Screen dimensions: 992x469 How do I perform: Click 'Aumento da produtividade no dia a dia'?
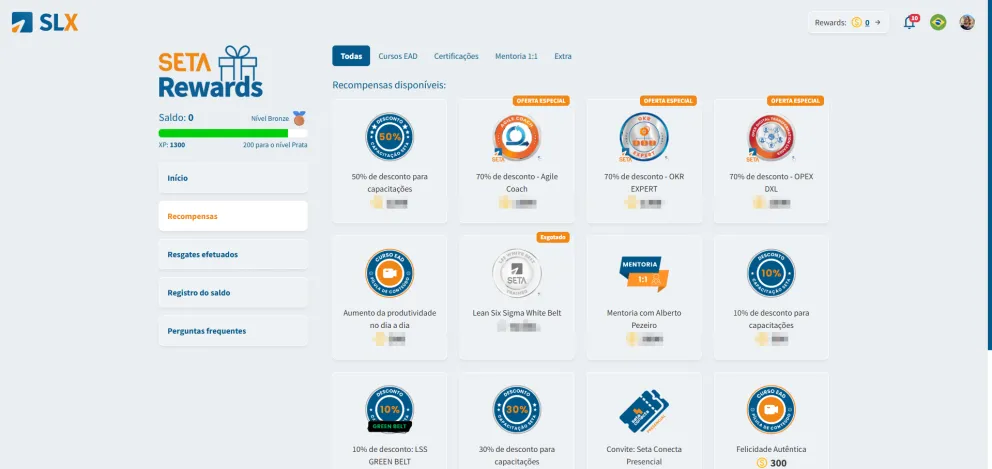point(389,319)
